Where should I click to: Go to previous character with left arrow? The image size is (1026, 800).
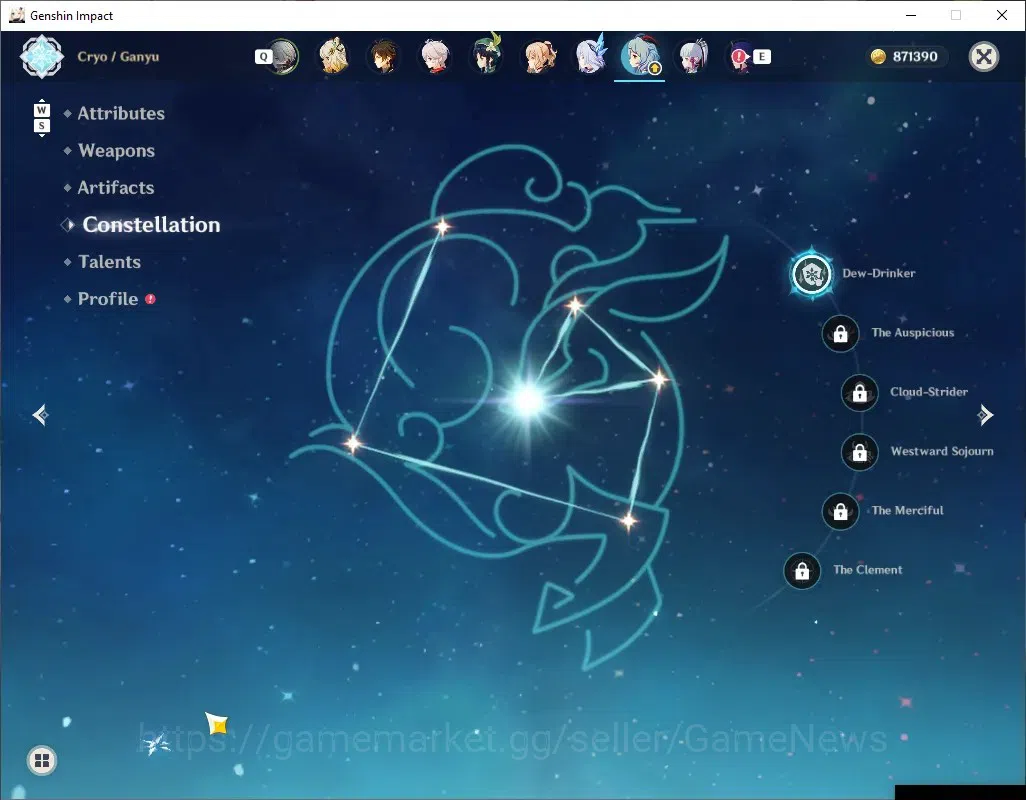[41, 415]
